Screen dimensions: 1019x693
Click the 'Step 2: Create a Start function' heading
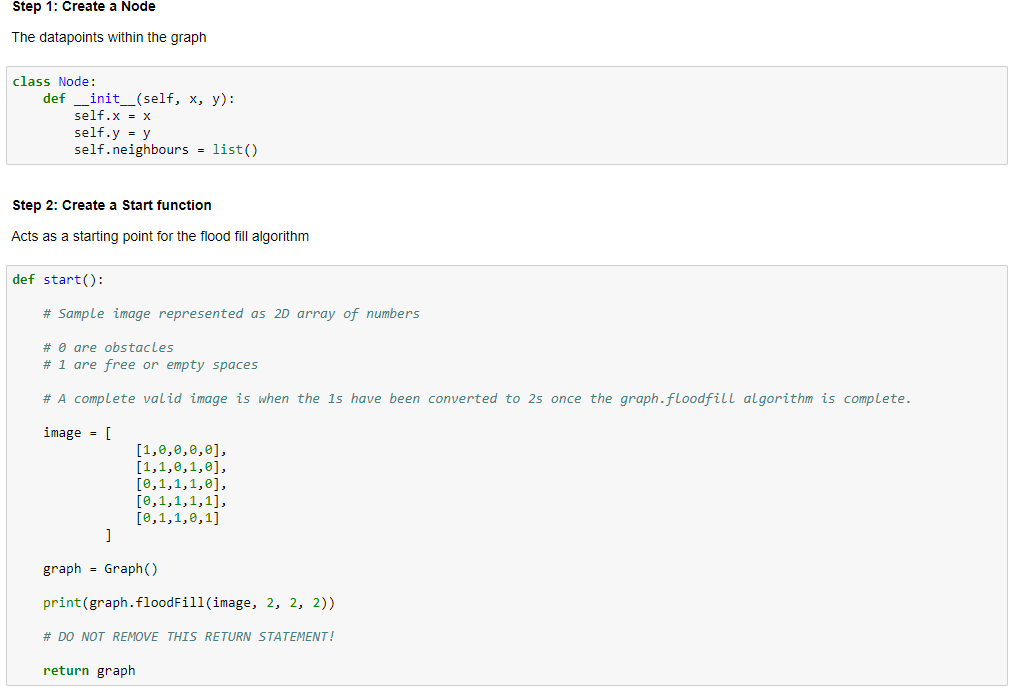(112, 205)
